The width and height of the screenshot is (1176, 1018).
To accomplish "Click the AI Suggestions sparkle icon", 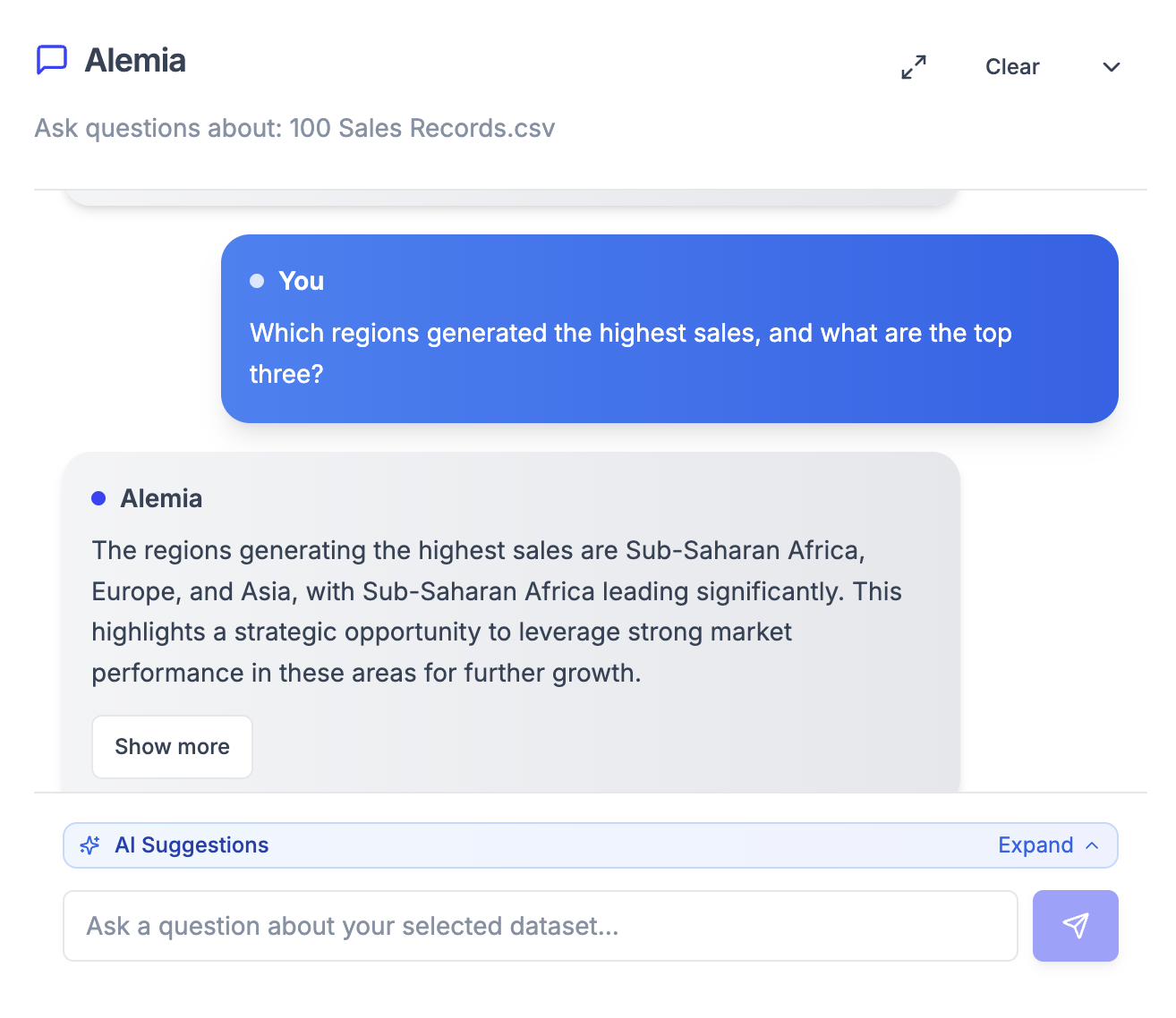I will (89, 845).
